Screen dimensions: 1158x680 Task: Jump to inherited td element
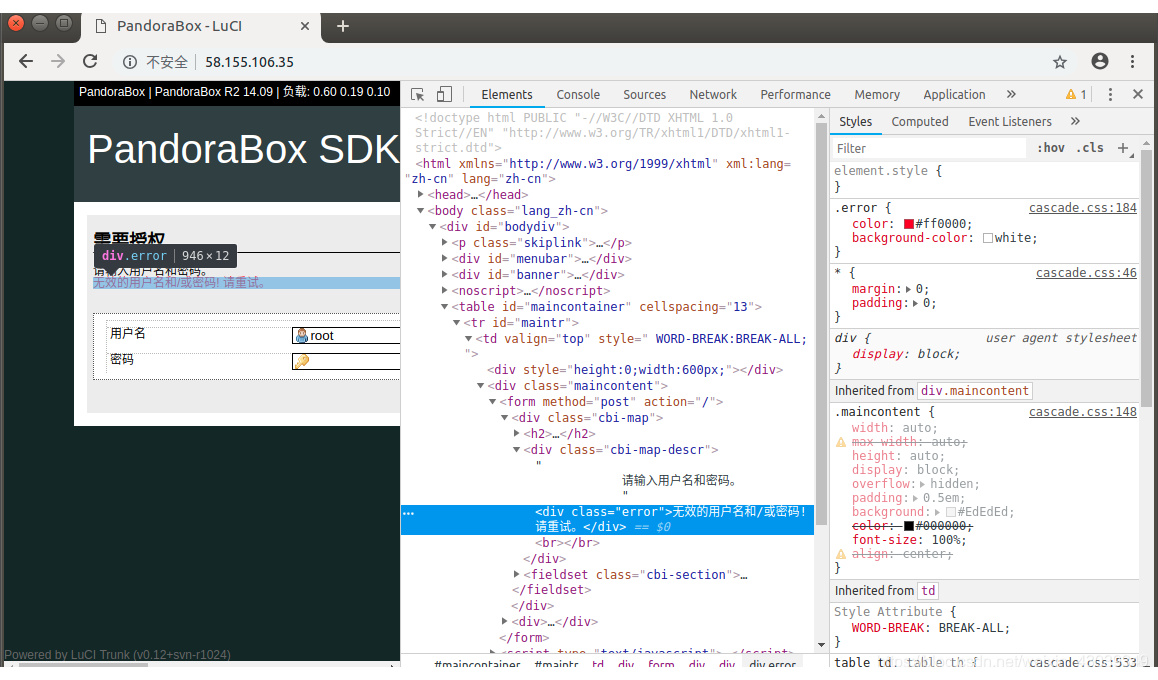click(x=928, y=591)
